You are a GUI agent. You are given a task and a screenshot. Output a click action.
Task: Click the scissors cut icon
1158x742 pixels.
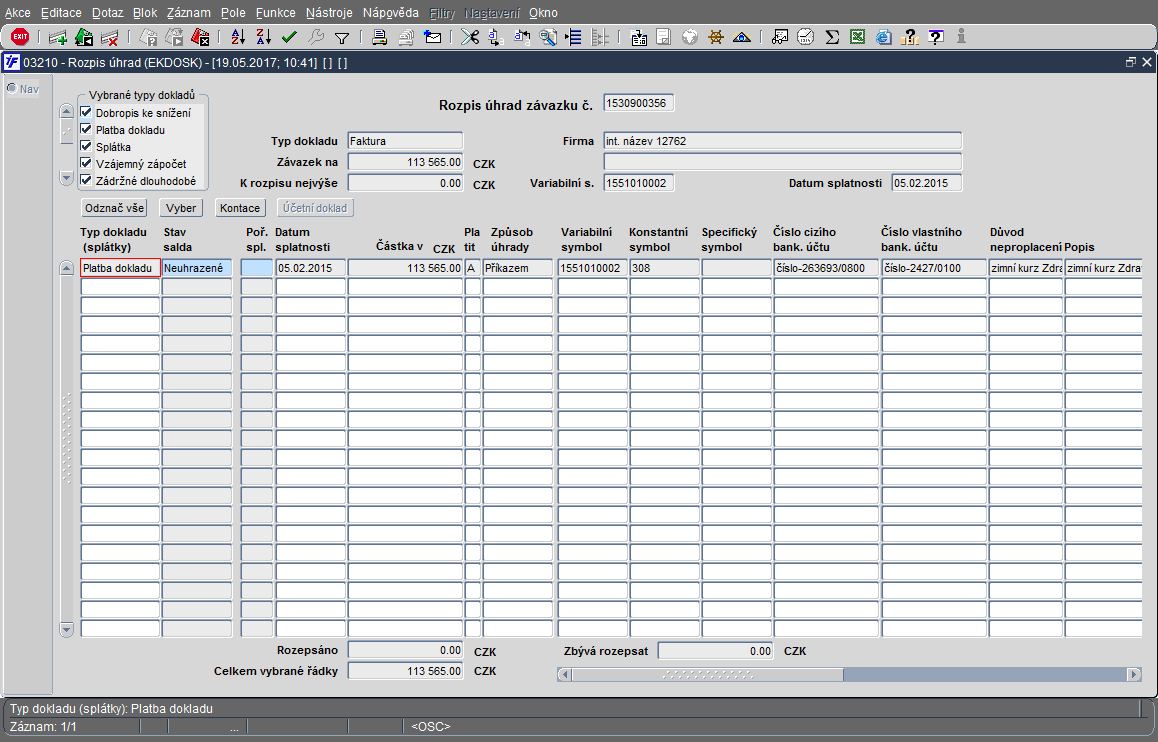(x=470, y=37)
